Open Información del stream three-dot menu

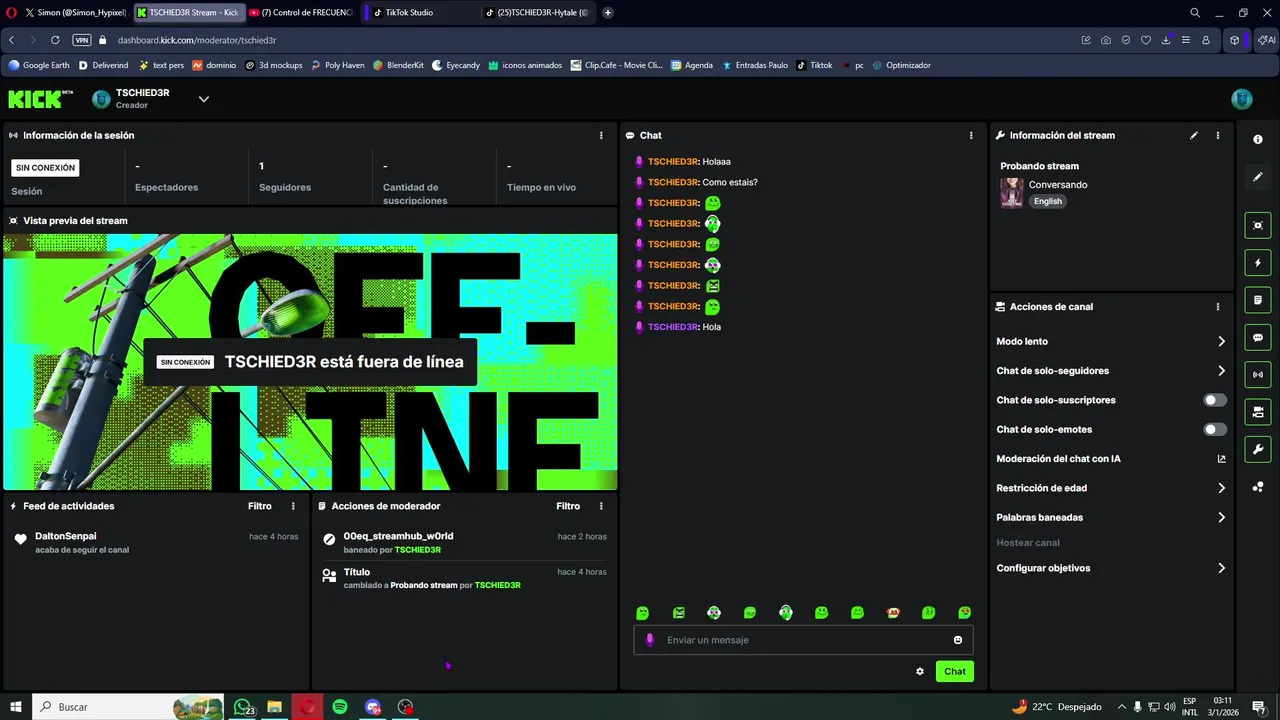click(x=1218, y=135)
